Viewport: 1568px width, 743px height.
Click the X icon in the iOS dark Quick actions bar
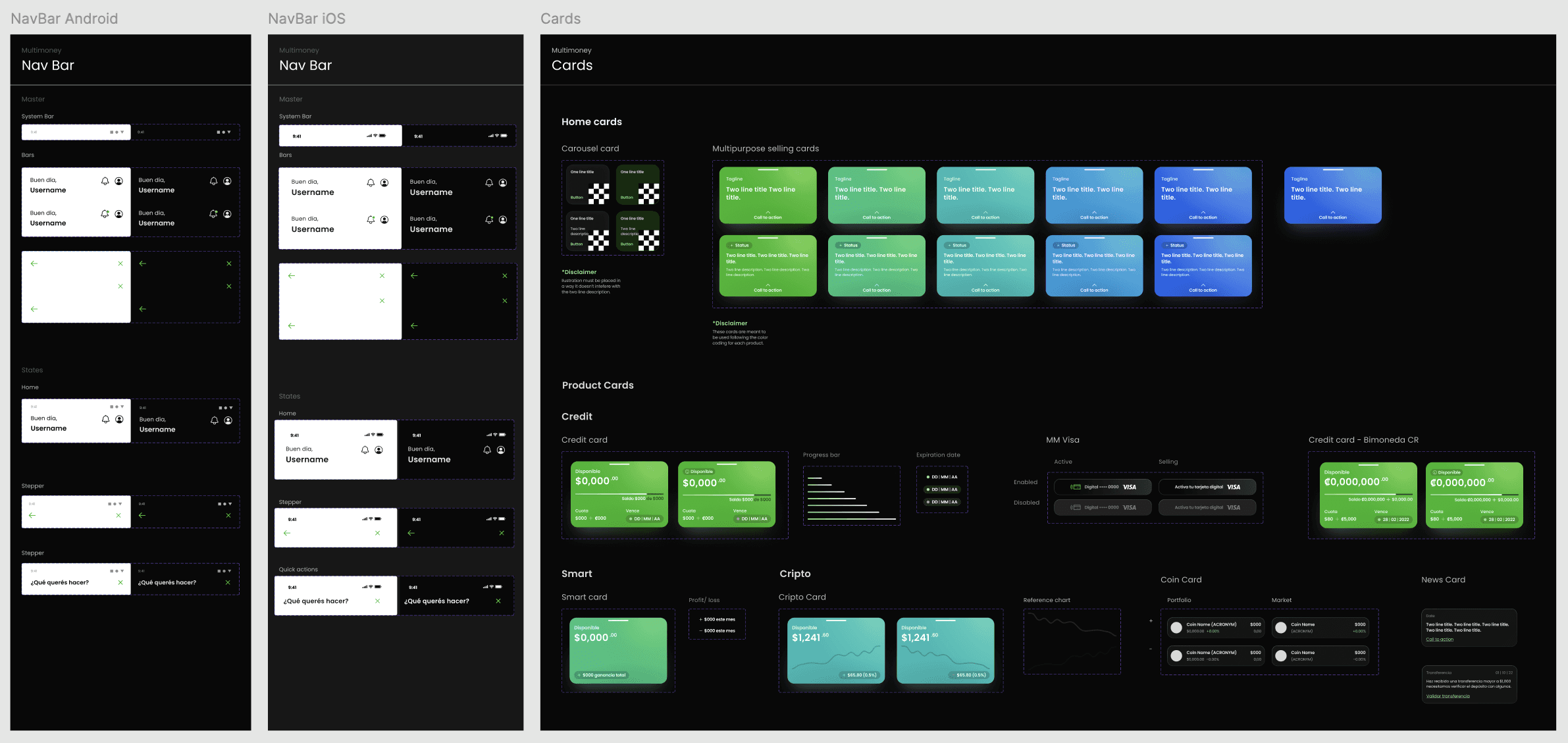[x=498, y=601]
